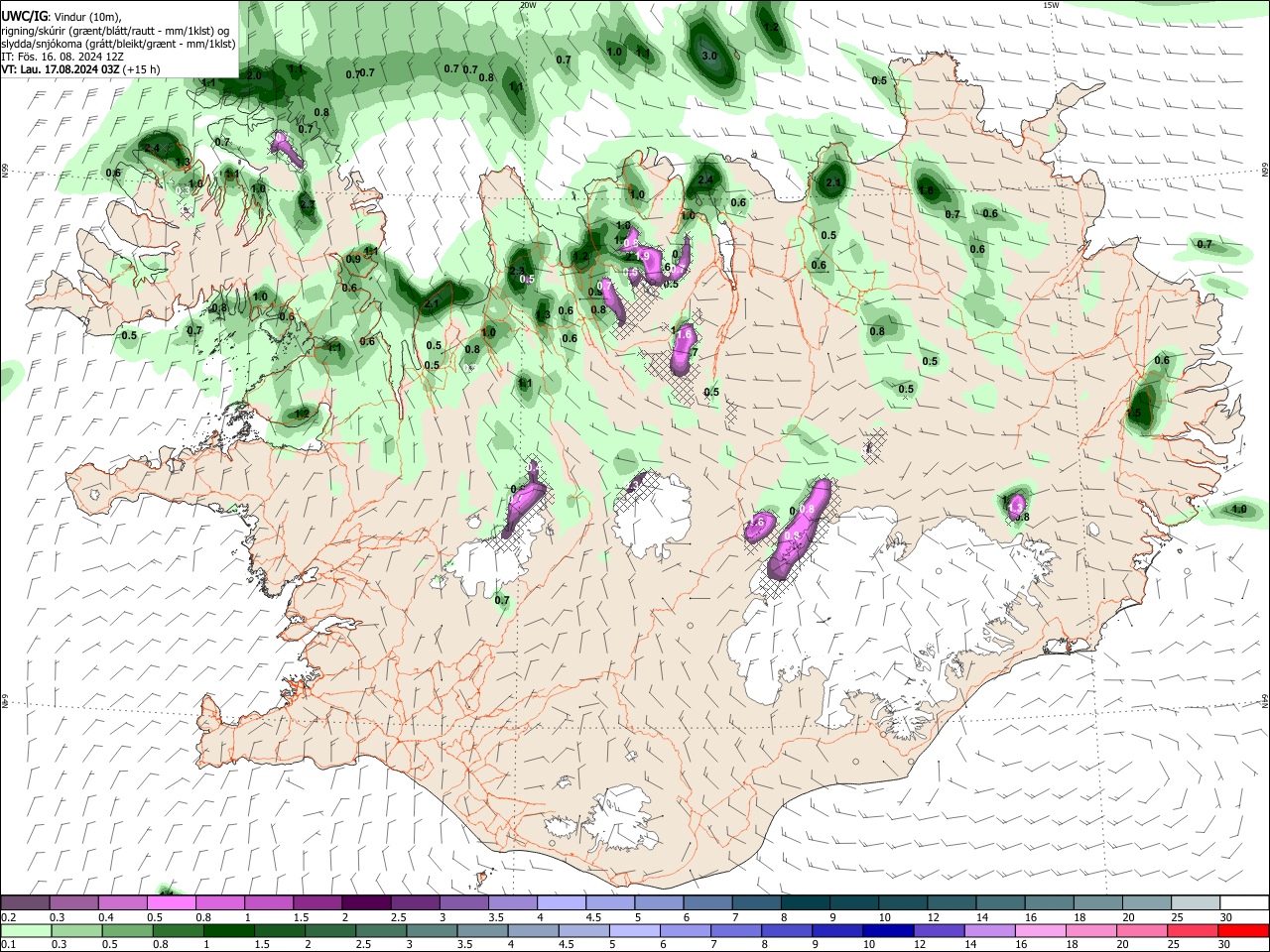The image size is (1270, 952).
Task: Select dark blue rain swatch between 10 and 12
Action: tap(888, 930)
